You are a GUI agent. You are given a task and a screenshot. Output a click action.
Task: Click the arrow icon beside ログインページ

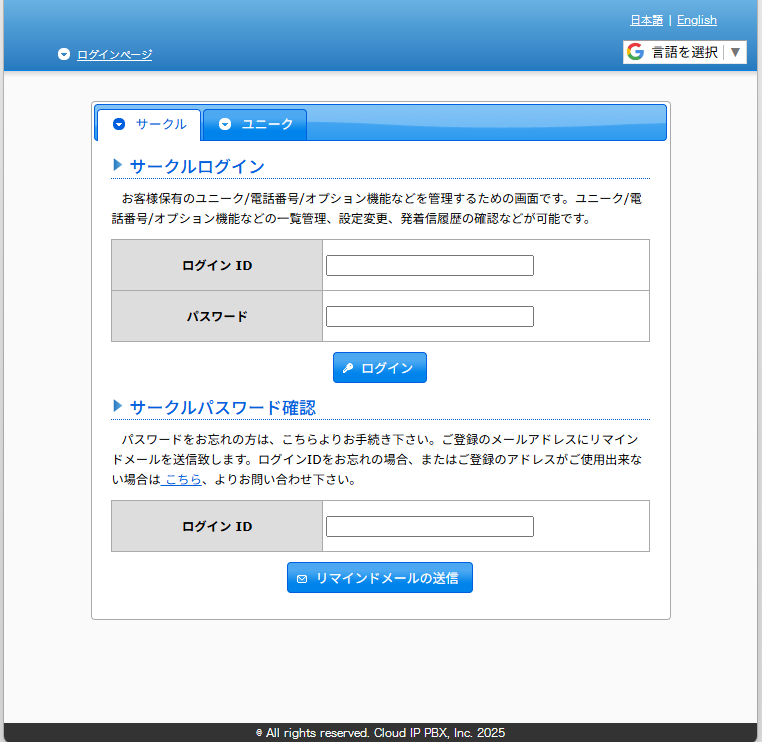tap(64, 55)
